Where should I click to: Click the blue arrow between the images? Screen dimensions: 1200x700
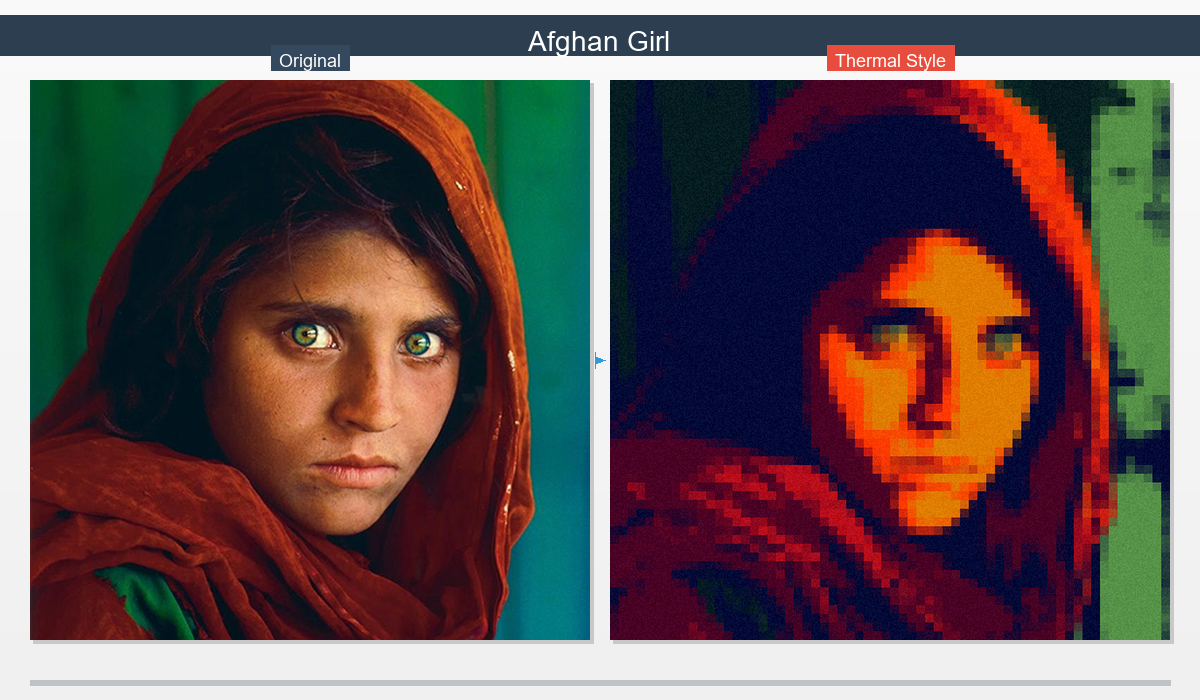tap(600, 360)
